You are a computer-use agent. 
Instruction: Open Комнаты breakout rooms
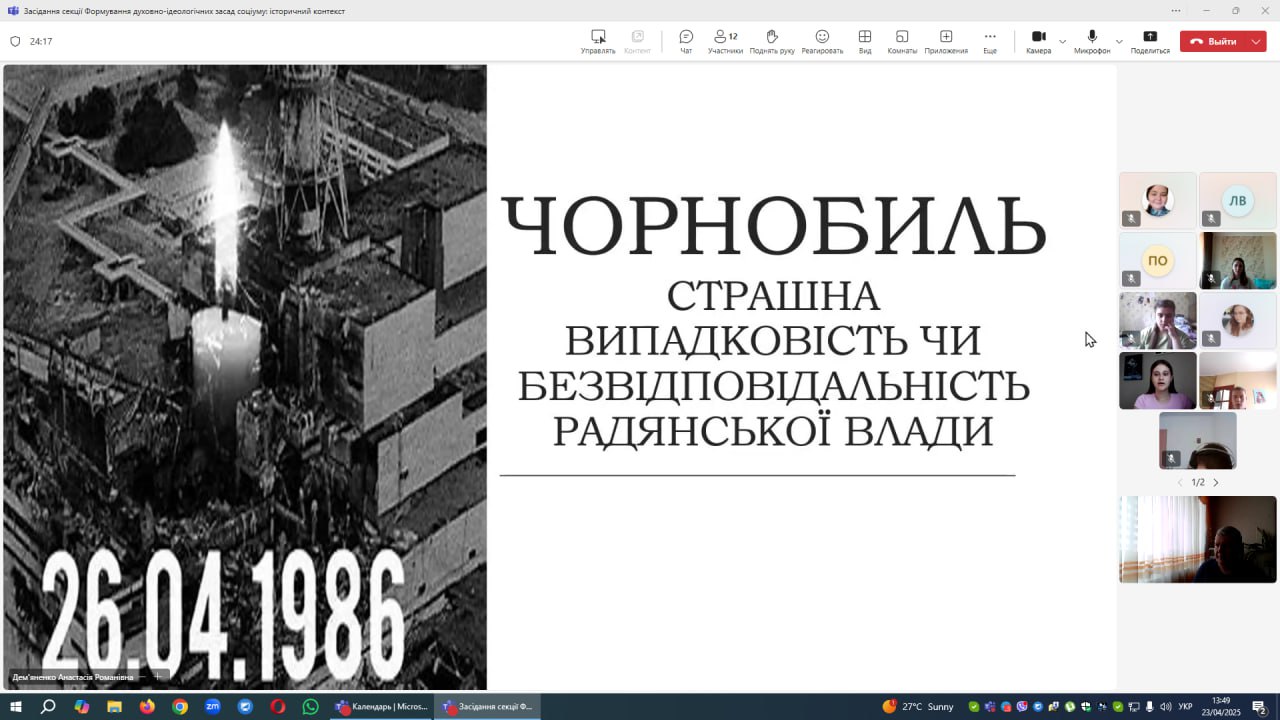click(902, 41)
